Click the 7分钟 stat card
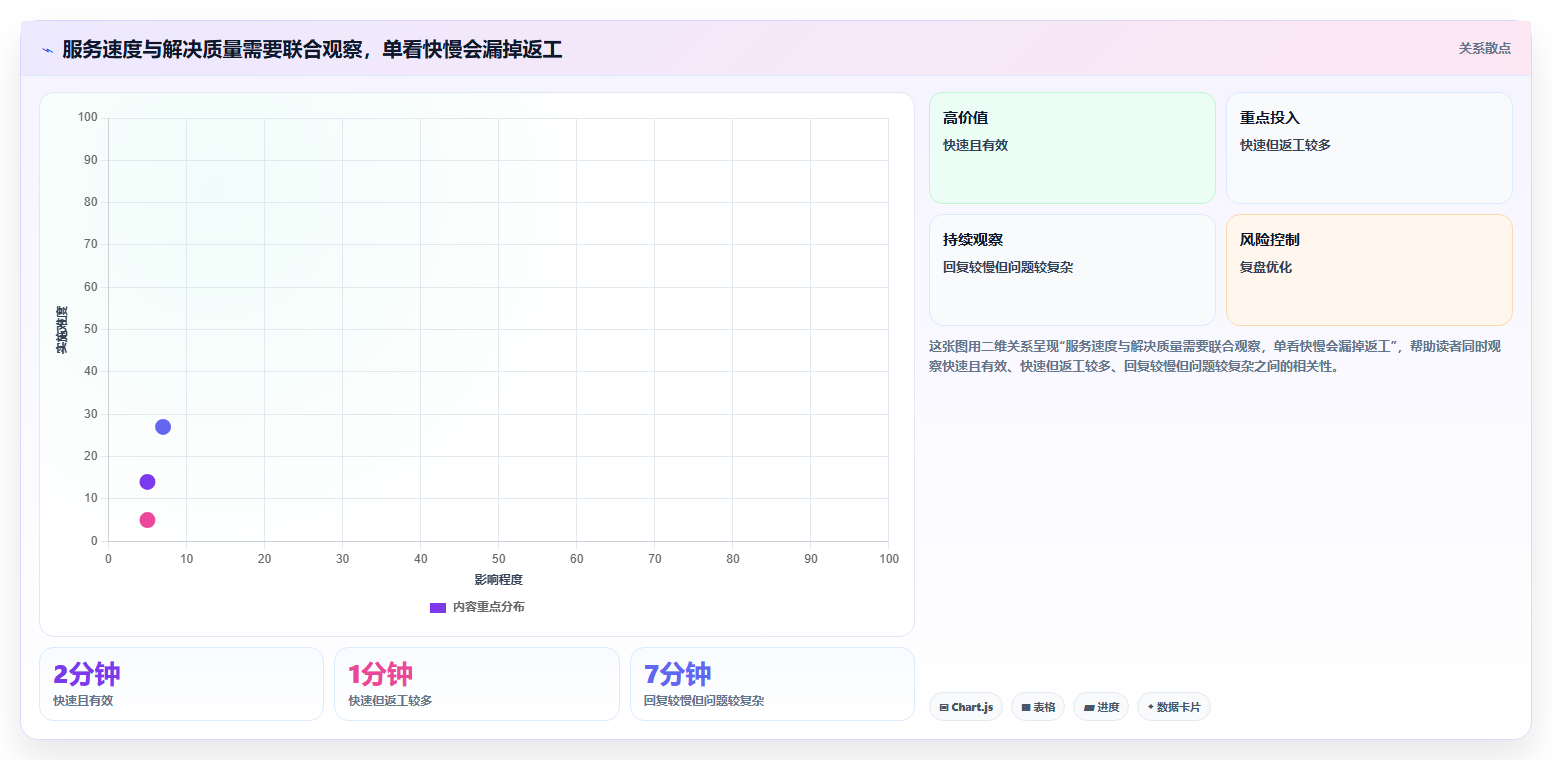This screenshot has height=760, width=1552. click(x=772, y=684)
